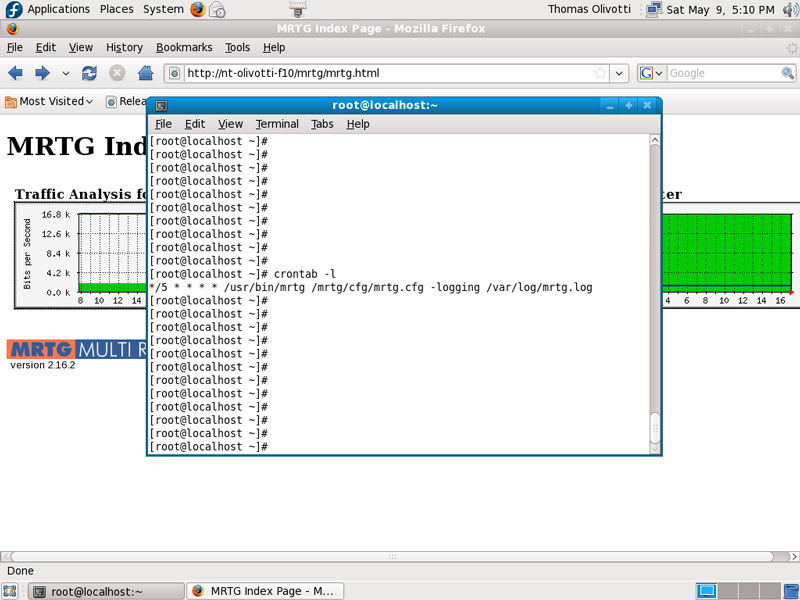Click the MRTG logo image

[77, 349]
